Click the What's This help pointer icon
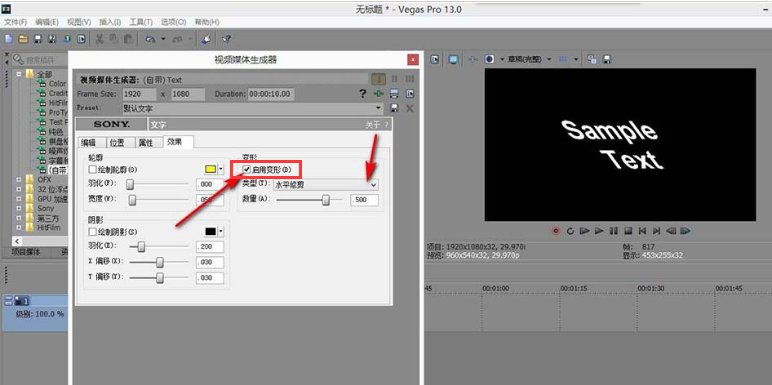Screen dimensions: 772x385 (226, 39)
